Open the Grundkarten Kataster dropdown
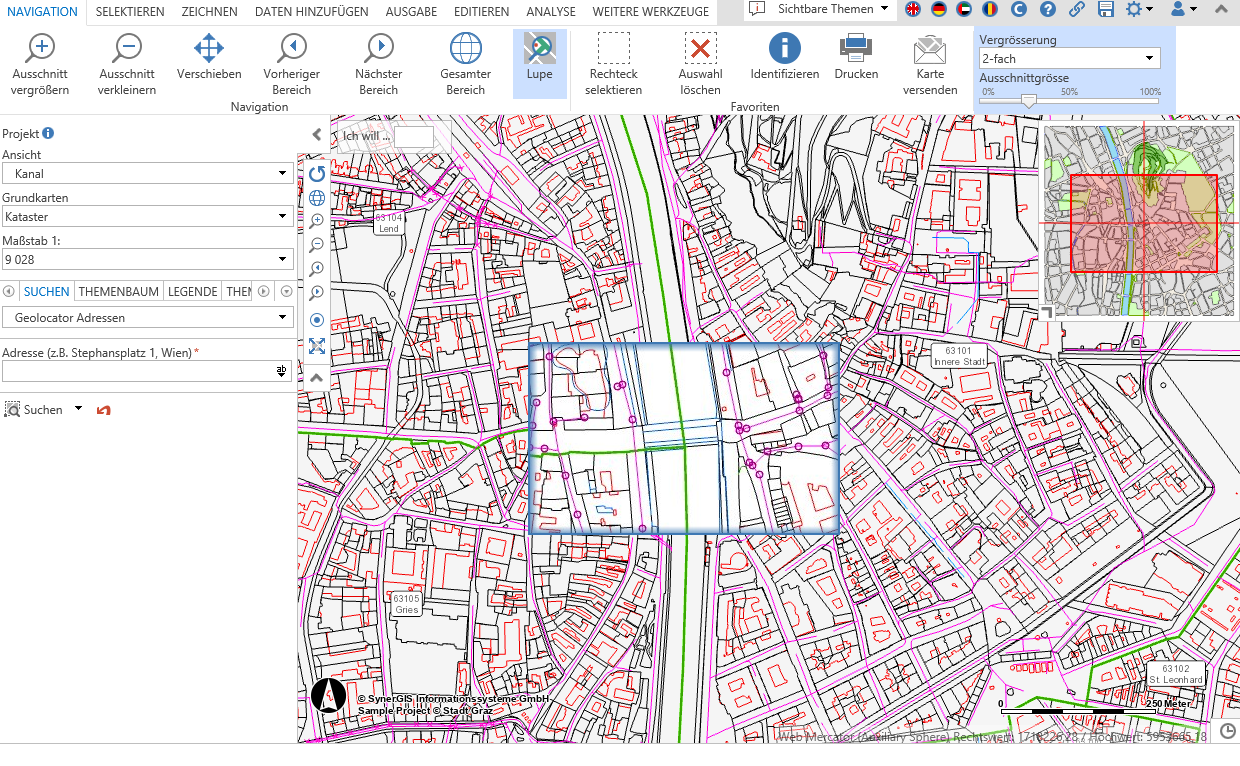The width and height of the screenshot is (1240, 766). [147, 216]
